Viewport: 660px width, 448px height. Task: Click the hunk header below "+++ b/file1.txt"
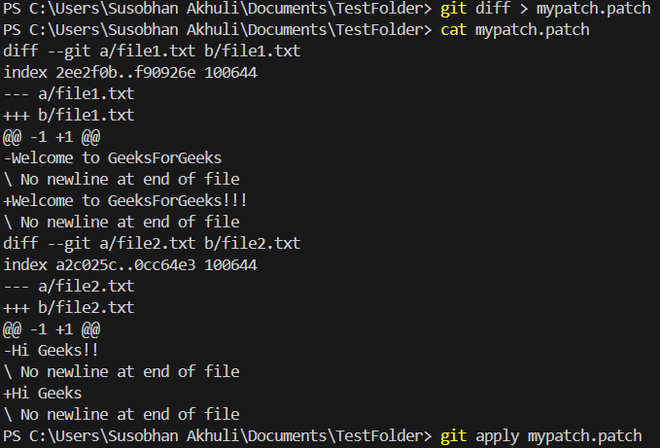click(x=52, y=137)
